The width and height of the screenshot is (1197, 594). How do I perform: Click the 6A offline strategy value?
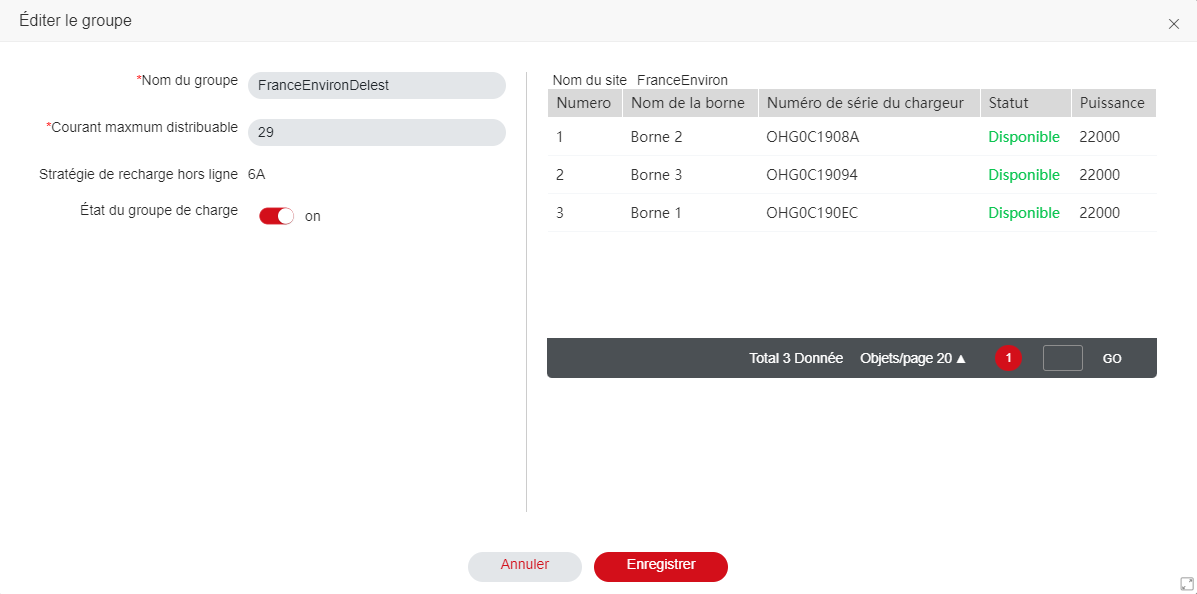(x=256, y=174)
